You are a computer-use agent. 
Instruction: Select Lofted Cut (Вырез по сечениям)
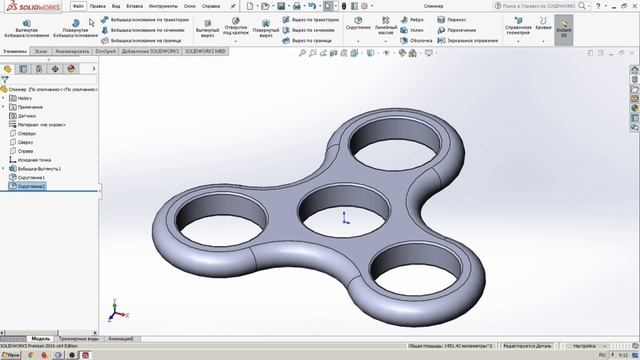pyautogui.click(x=309, y=30)
